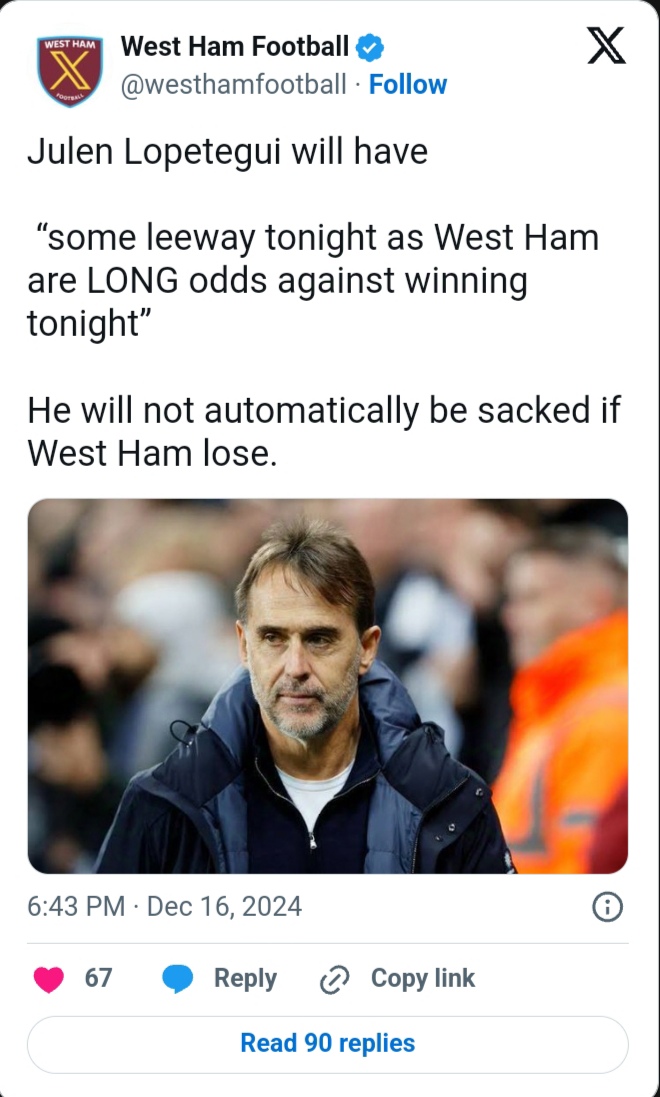This screenshot has width=660, height=1097.
Task: Click the "West Ham lose." closing text
Action: click(x=150, y=453)
